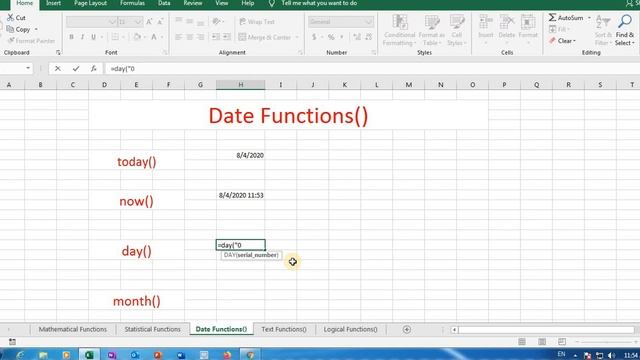Switch to Mathematical Functions sheet
640x360 pixels.
click(73, 329)
